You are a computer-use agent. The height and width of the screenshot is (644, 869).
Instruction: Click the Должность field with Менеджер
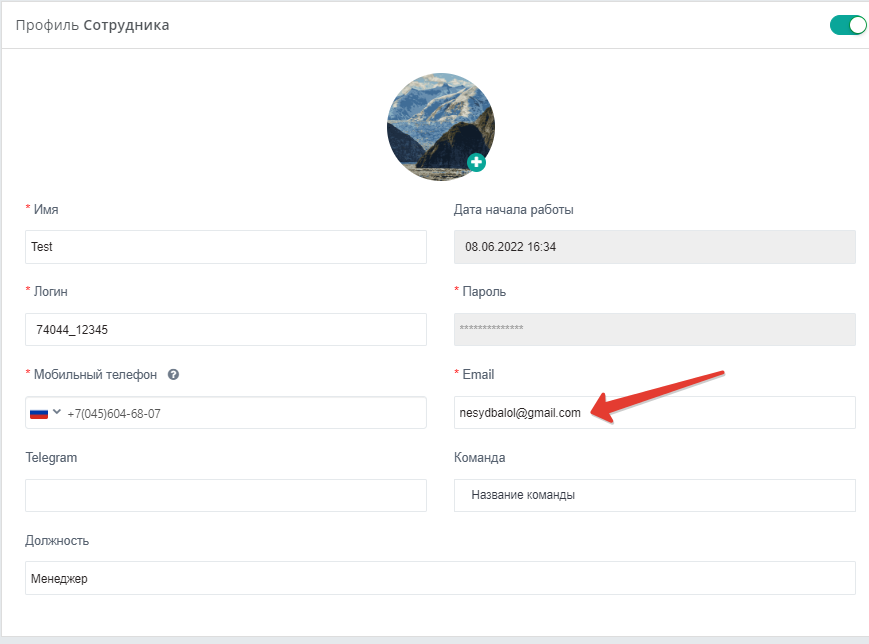440,578
